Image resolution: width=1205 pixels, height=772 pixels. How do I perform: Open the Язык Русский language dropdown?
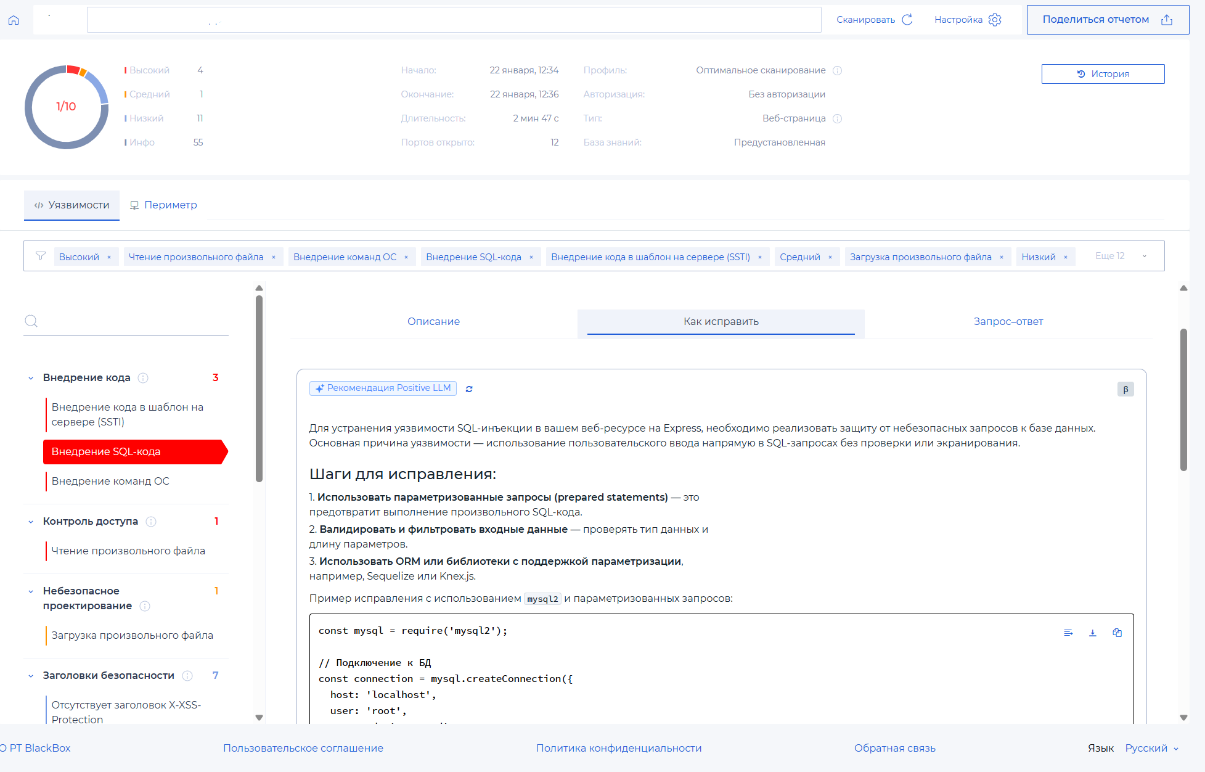[x=1151, y=748]
